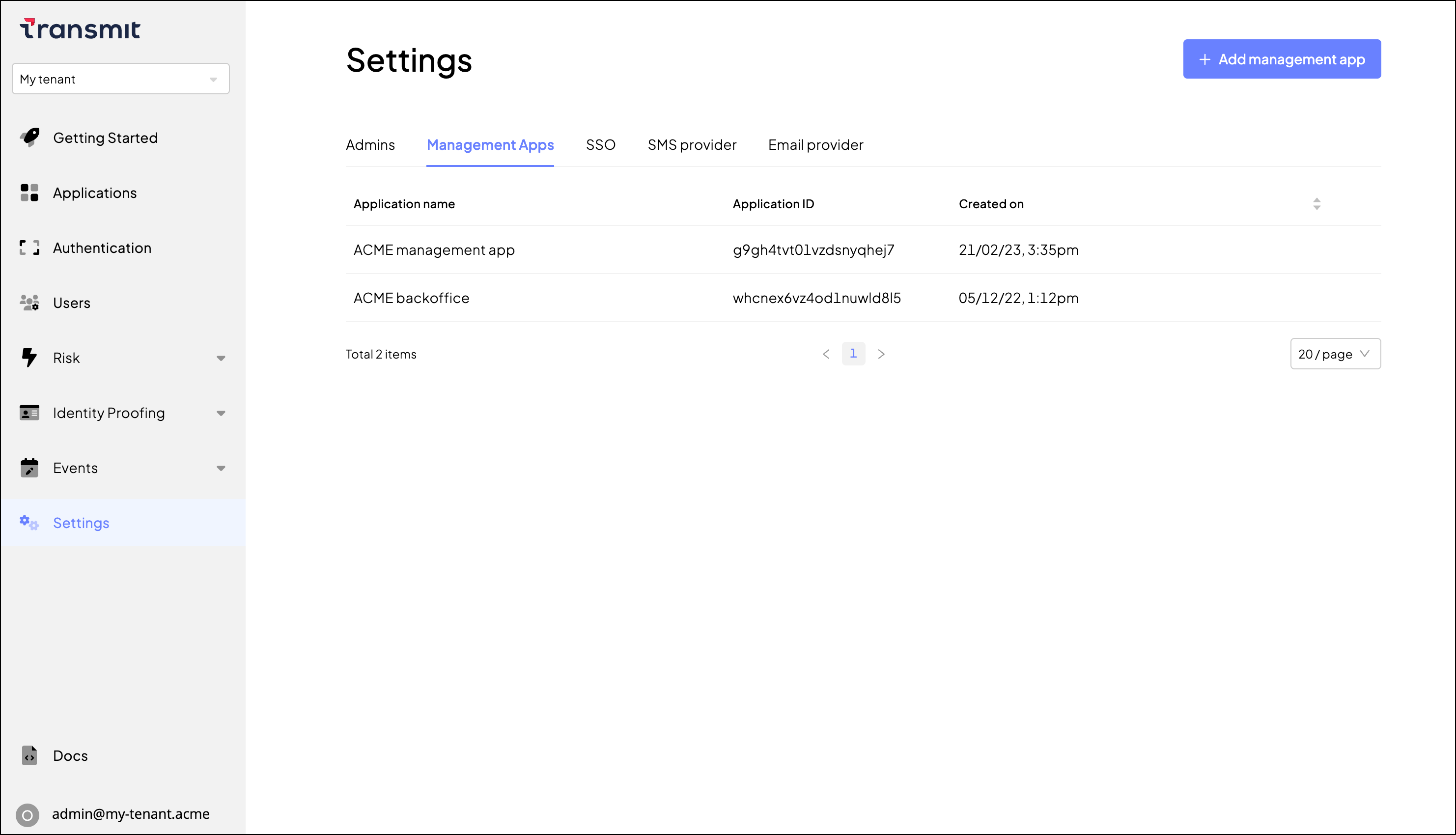Switch to the Admins tab

(x=370, y=145)
